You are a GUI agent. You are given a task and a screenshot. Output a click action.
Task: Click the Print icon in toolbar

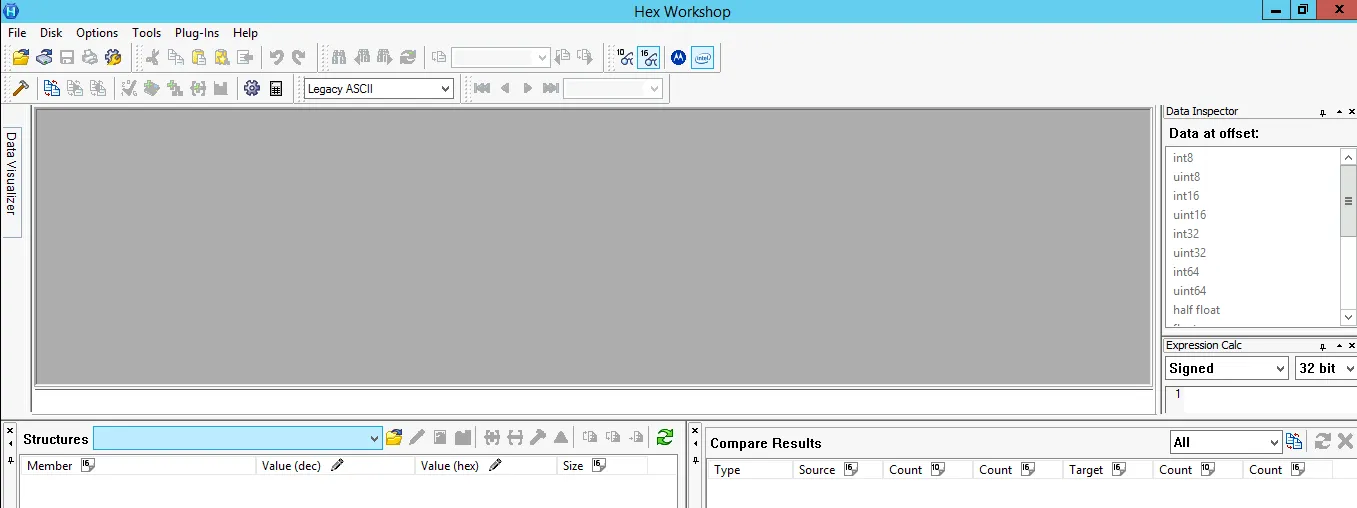pyautogui.click(x=90, y=57)
